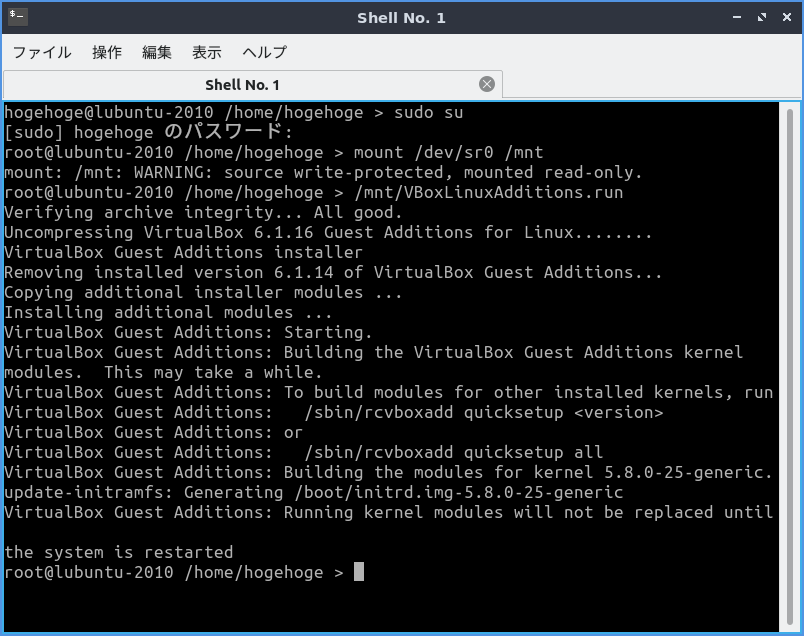
Task: Minimize the Shell No. 1 window
Action: tap(737, 17)
